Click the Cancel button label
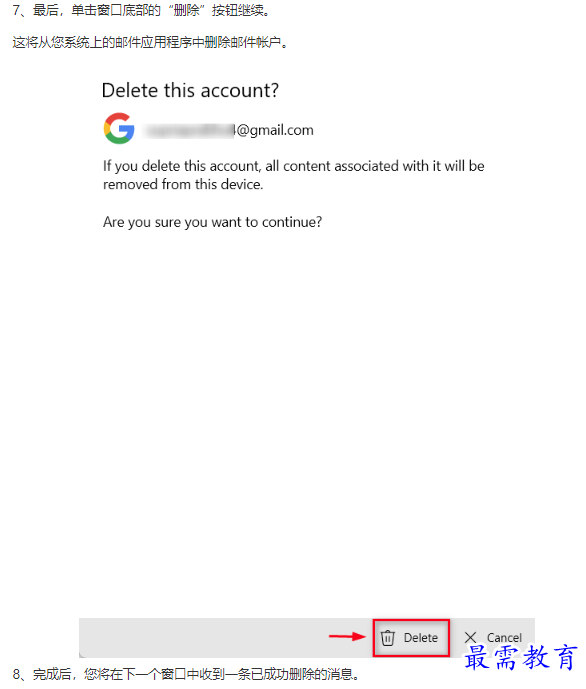Image resolution: width=586 pixels, height=689 pixels. click(504, 638)
